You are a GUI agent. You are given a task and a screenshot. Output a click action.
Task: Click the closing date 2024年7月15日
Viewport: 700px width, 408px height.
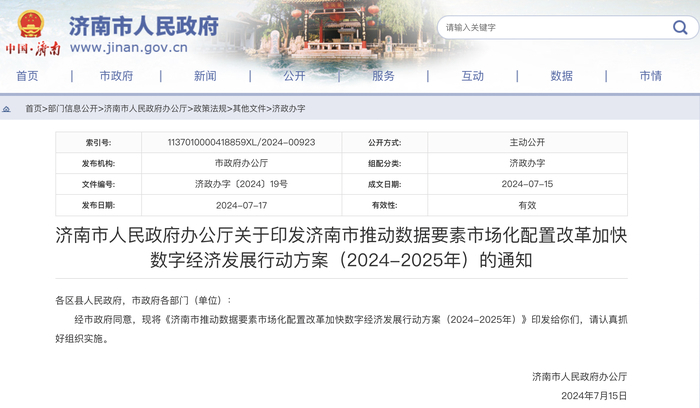594,396
